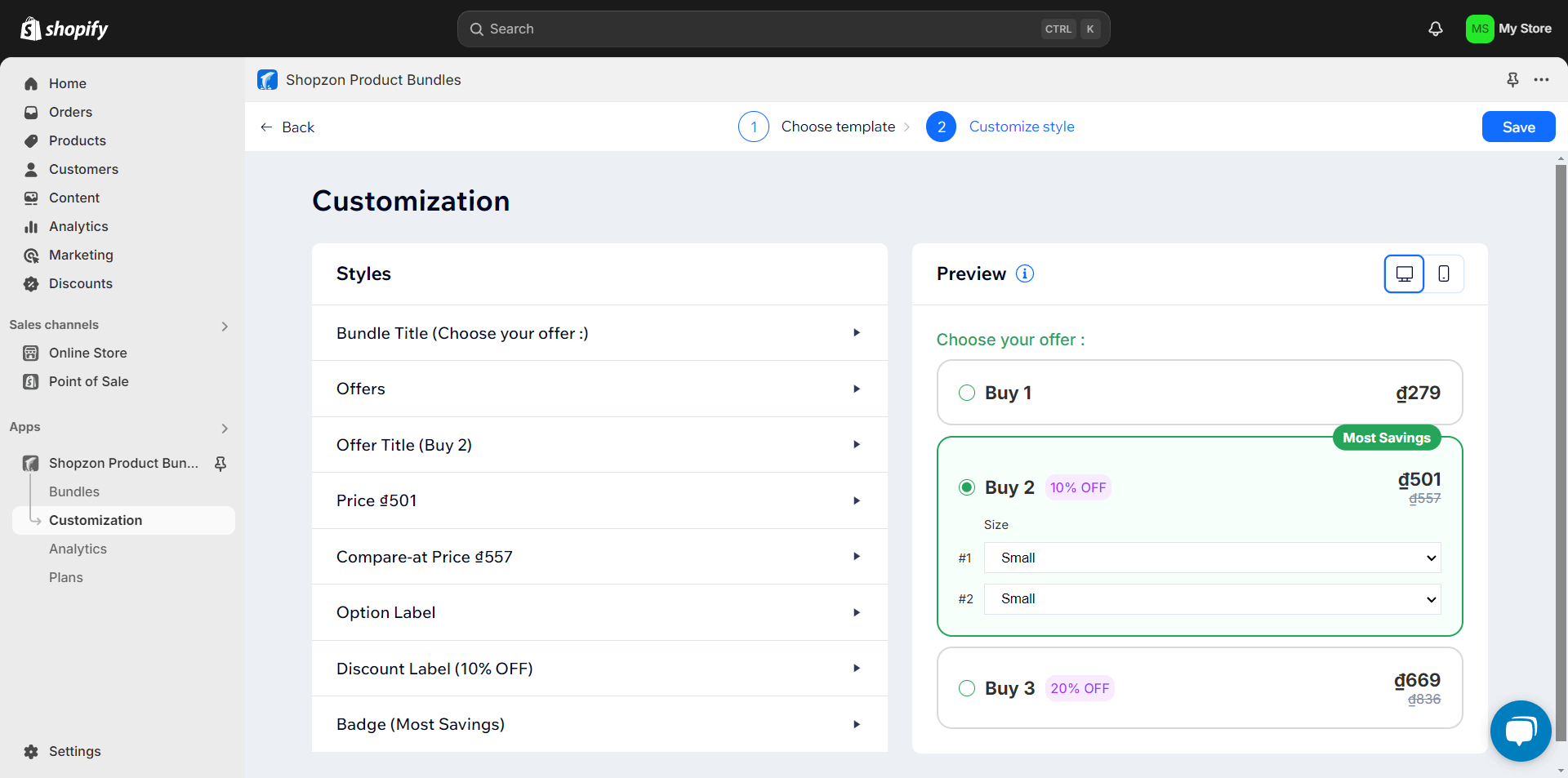Click the ₫669 price text
1568x778 pixels.
pos(1417,680)
